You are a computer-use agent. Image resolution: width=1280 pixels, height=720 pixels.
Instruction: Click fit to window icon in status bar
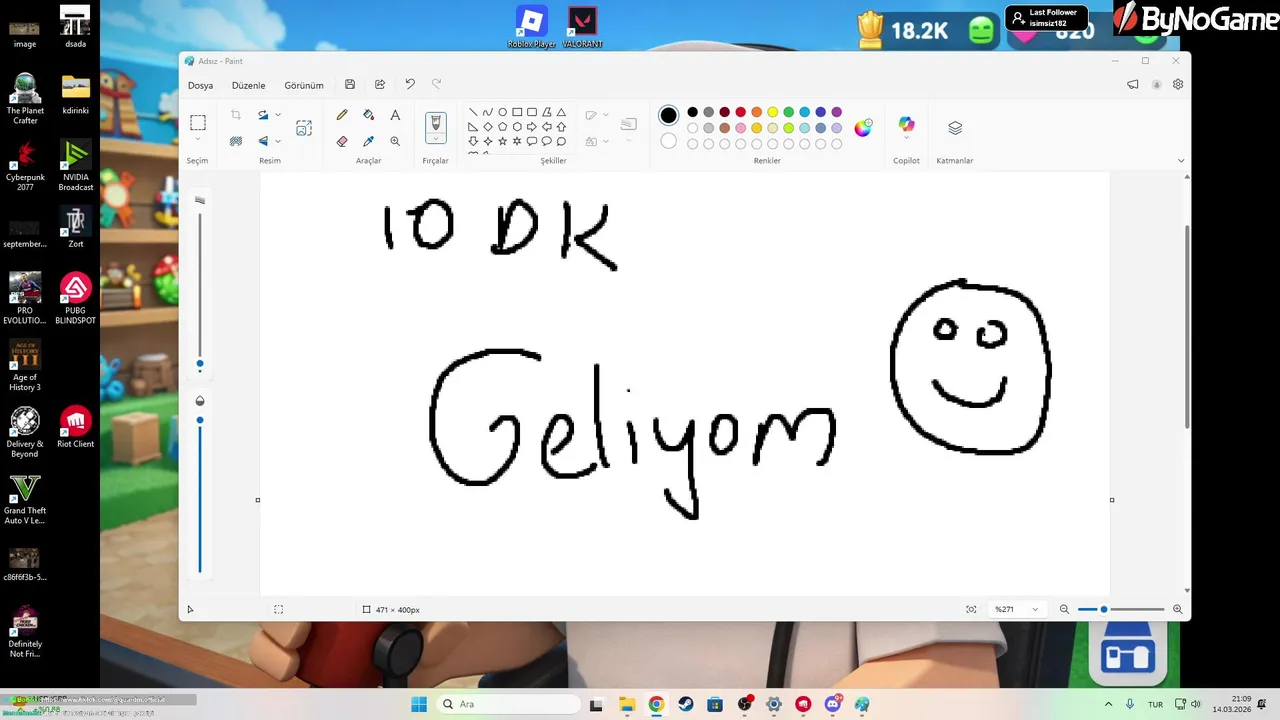971,609
